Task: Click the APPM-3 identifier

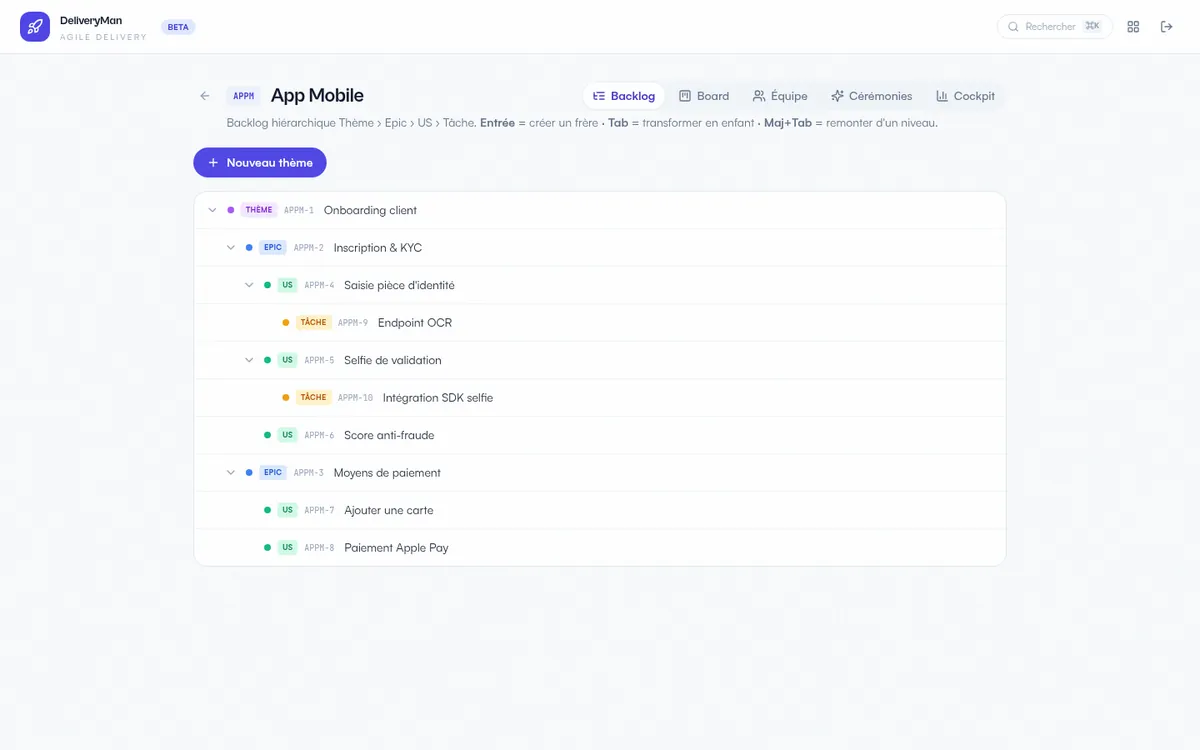Action: [x=309, y=473]
